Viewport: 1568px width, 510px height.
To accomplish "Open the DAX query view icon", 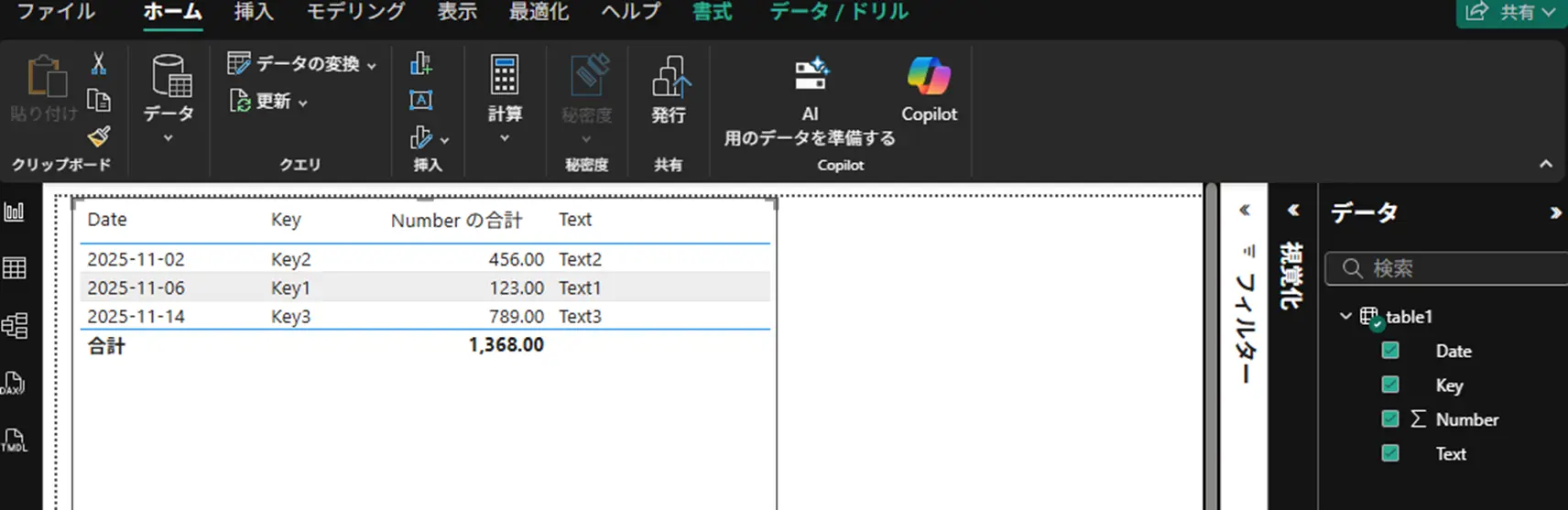I will pos(15,383).
